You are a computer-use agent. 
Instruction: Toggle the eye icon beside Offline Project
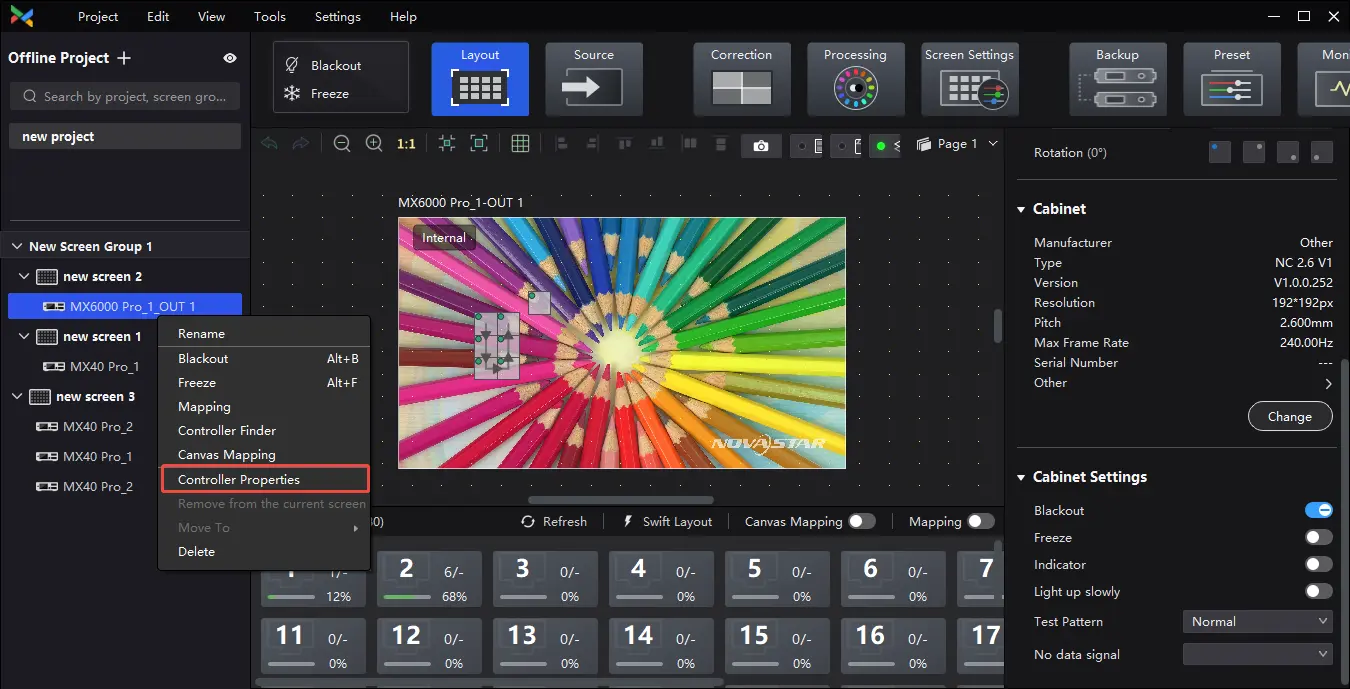[230, 58]
